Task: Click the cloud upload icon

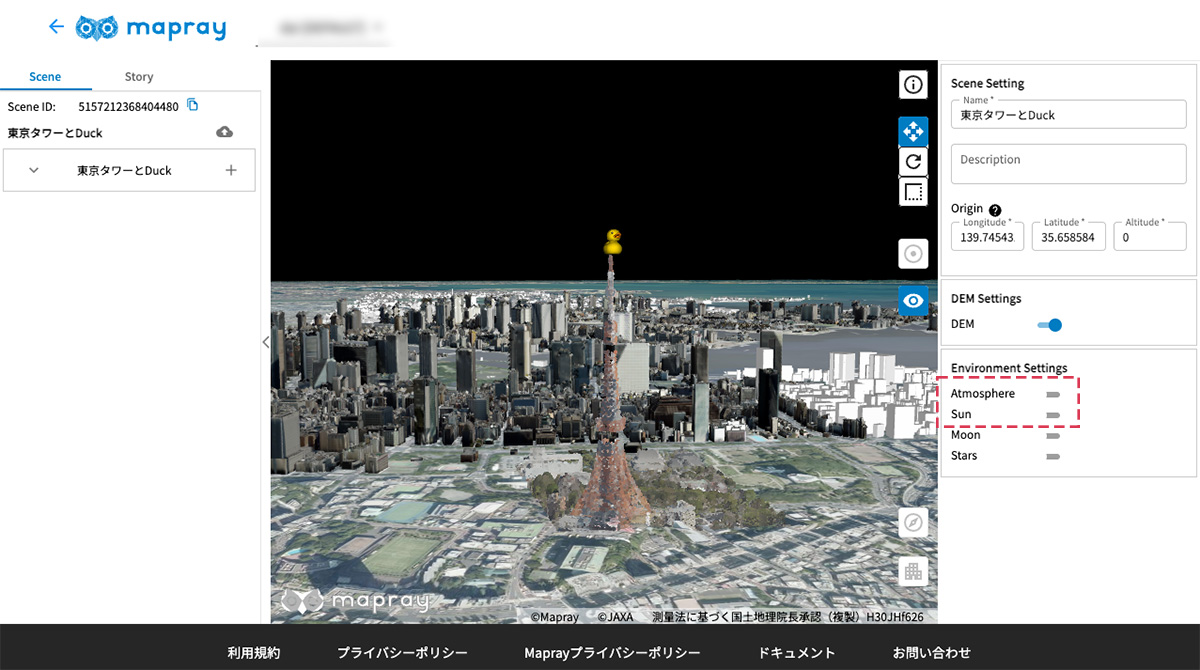Action: pos(225,133)
